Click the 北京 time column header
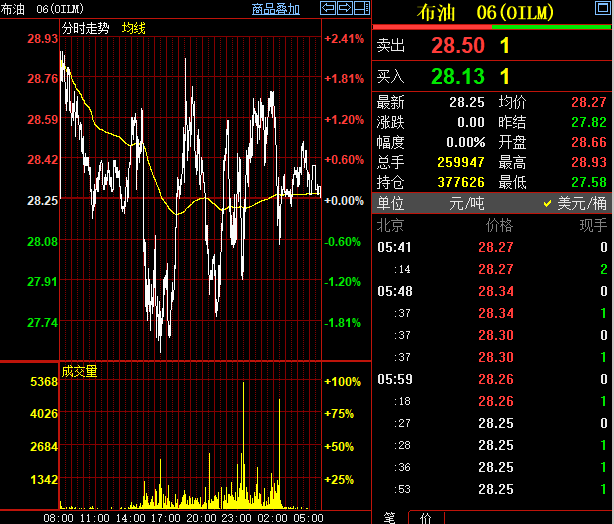 pyautogui.click(x=390, y=225)
